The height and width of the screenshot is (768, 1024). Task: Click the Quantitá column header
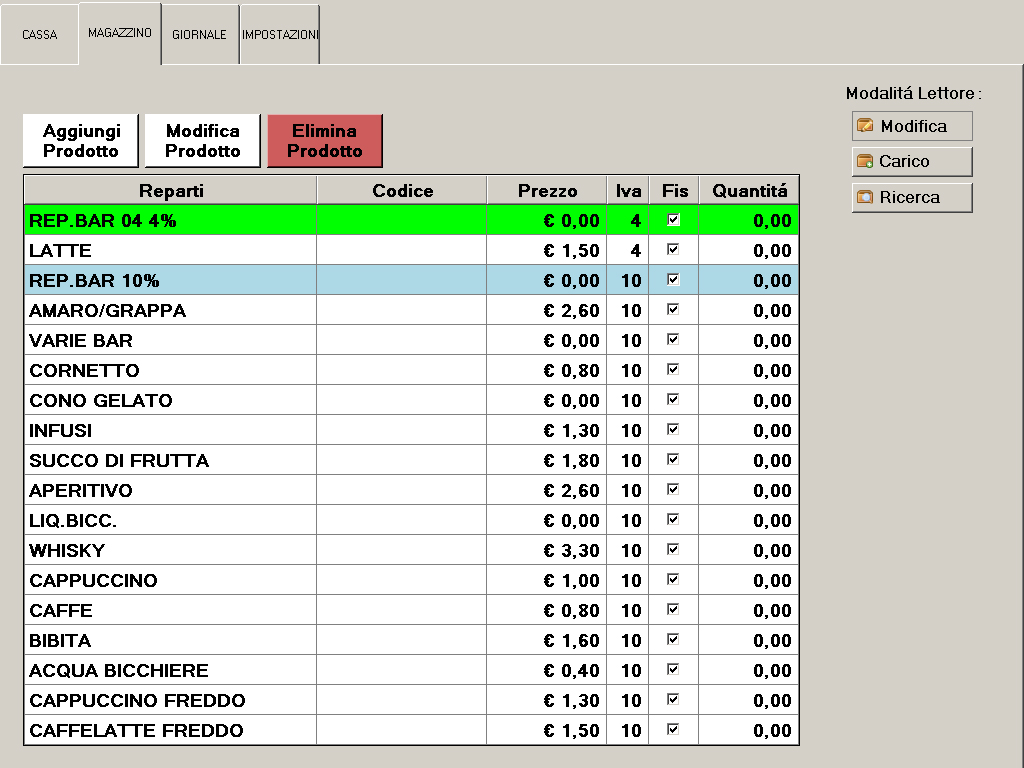[x=749, y=191]
